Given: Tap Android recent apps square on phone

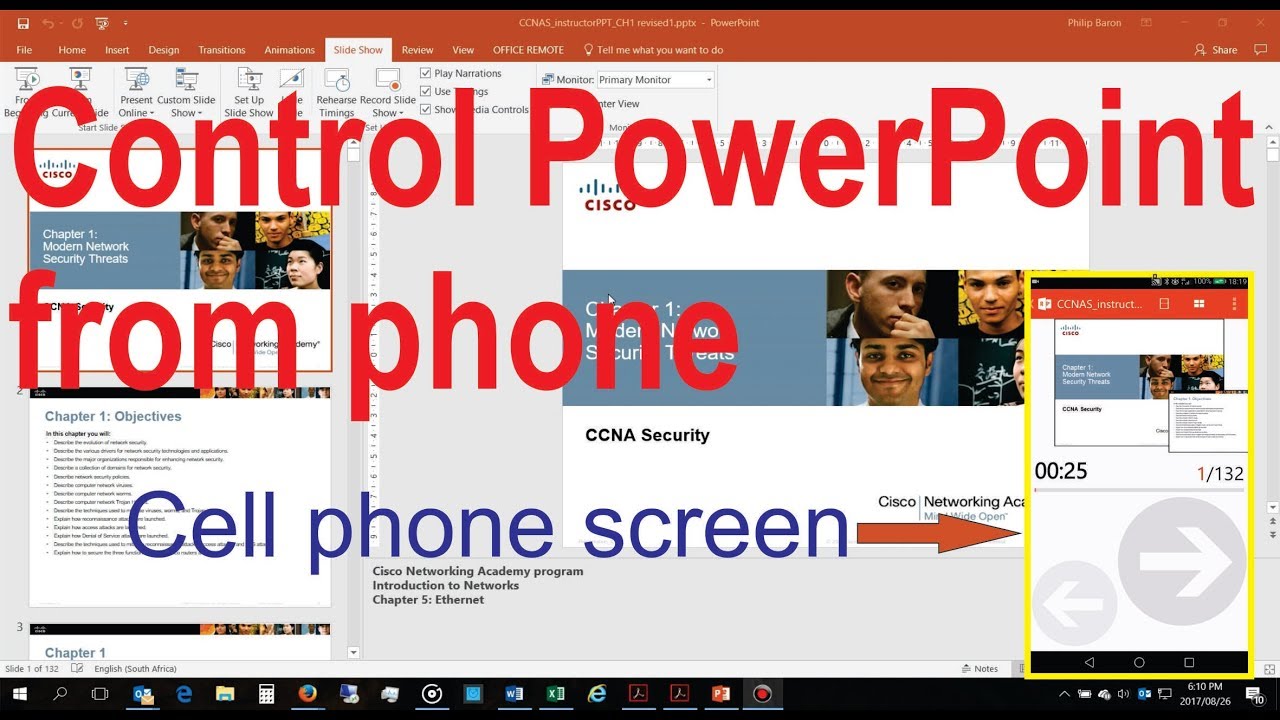Looking at the screenshot, I should [1189, 662].
